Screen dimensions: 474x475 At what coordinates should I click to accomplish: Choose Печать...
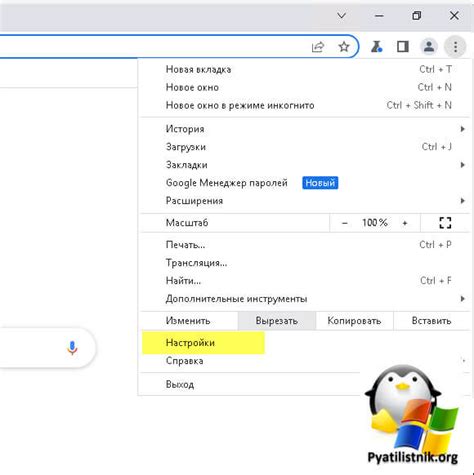pos(305,245)
